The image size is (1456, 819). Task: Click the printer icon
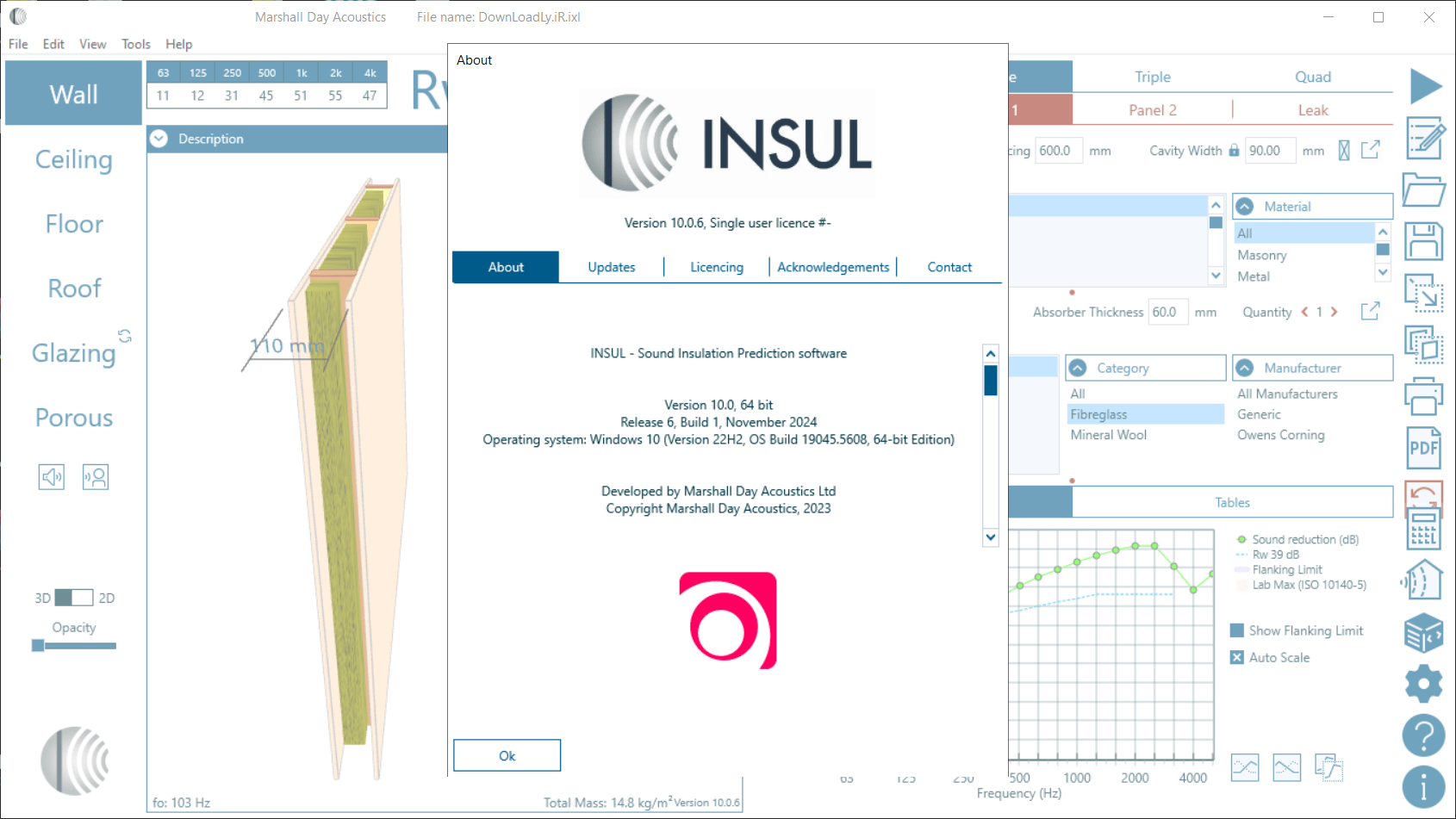coord(1423,397)
